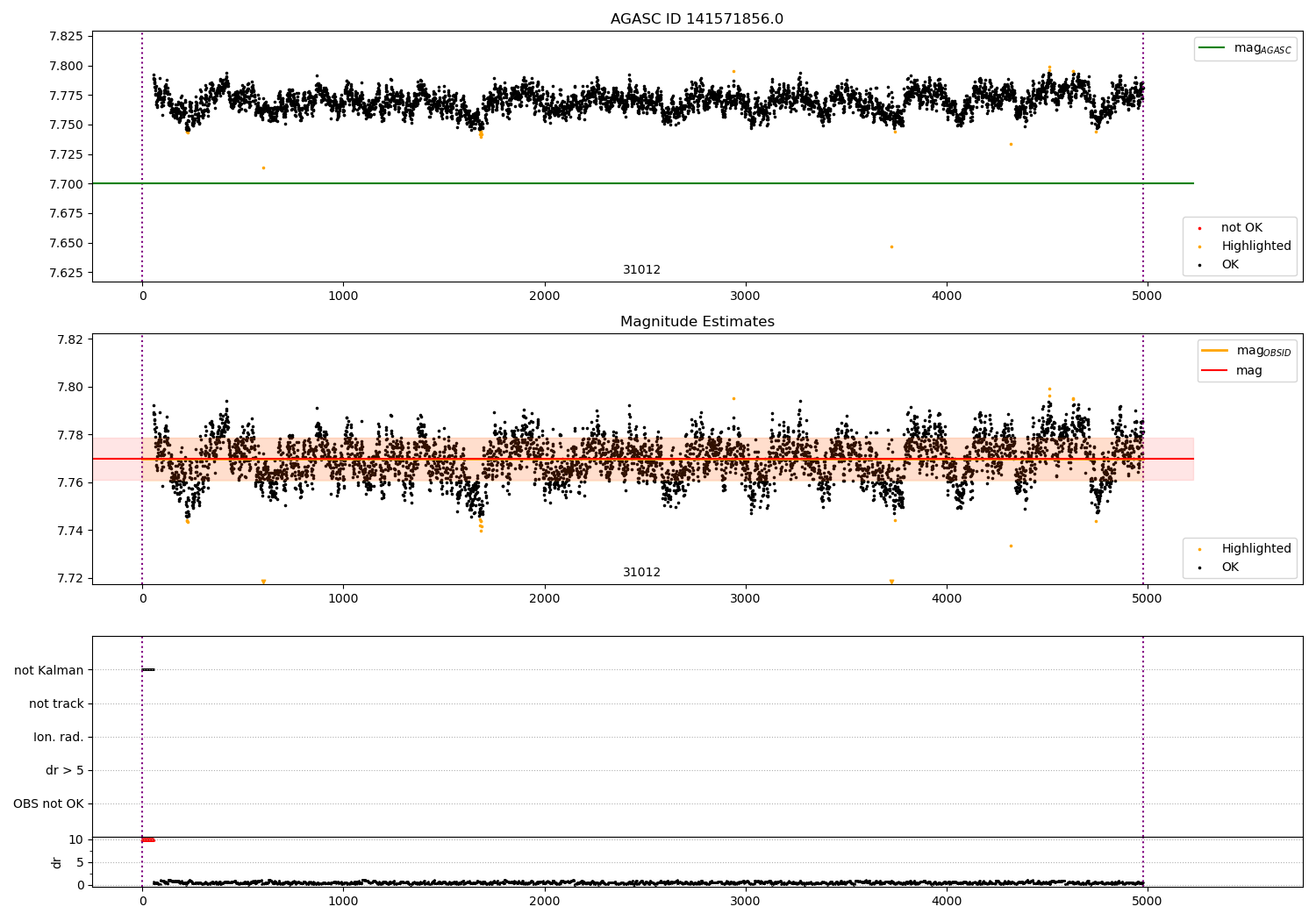Image resolution: width=1316 pixels, height=921 pixels.
Task: Click the 5000 x-tick under the bottom plot
Action: tap(1148, 900)
